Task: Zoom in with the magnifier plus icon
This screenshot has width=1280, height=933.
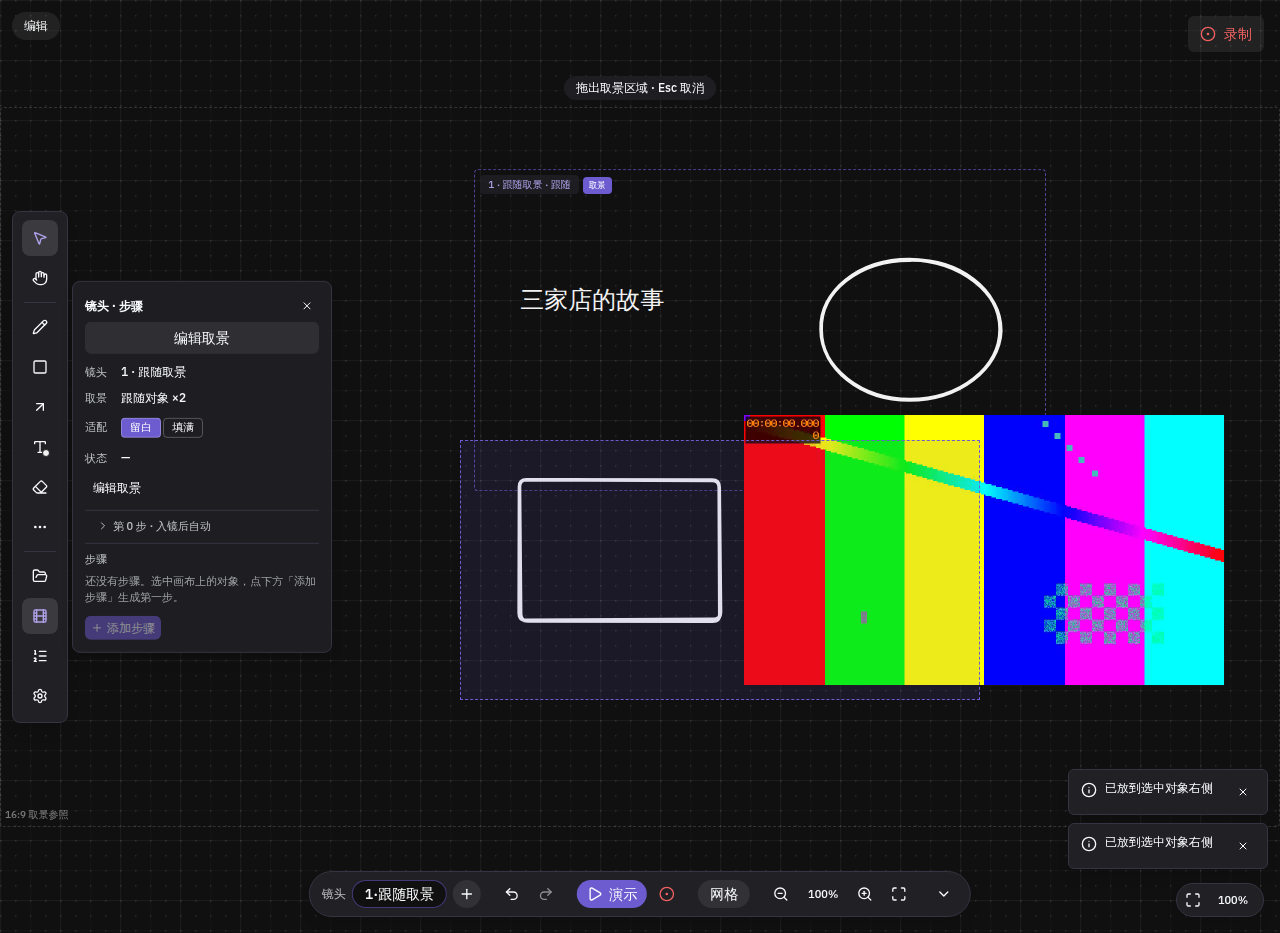Action: point(865,894)
